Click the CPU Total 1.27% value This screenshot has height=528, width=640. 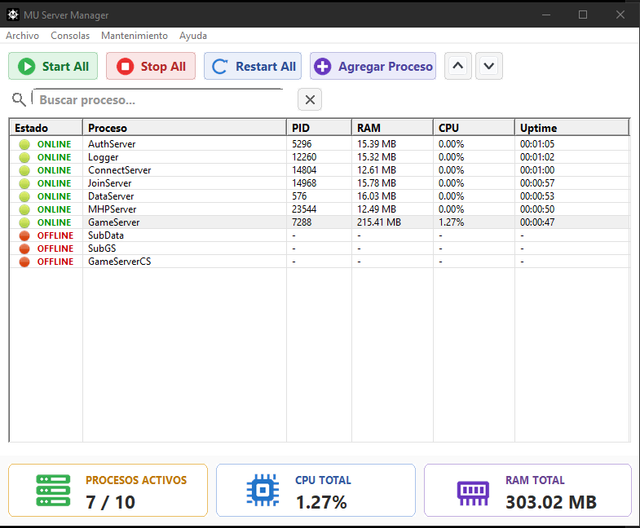tap(321, 502)
